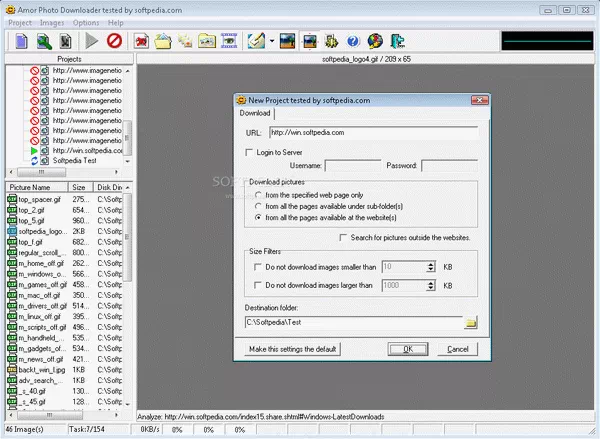This screenshot has width=600, height=439.
Task: Select the Softpedia Test project
Action: (x=75, y=160)
